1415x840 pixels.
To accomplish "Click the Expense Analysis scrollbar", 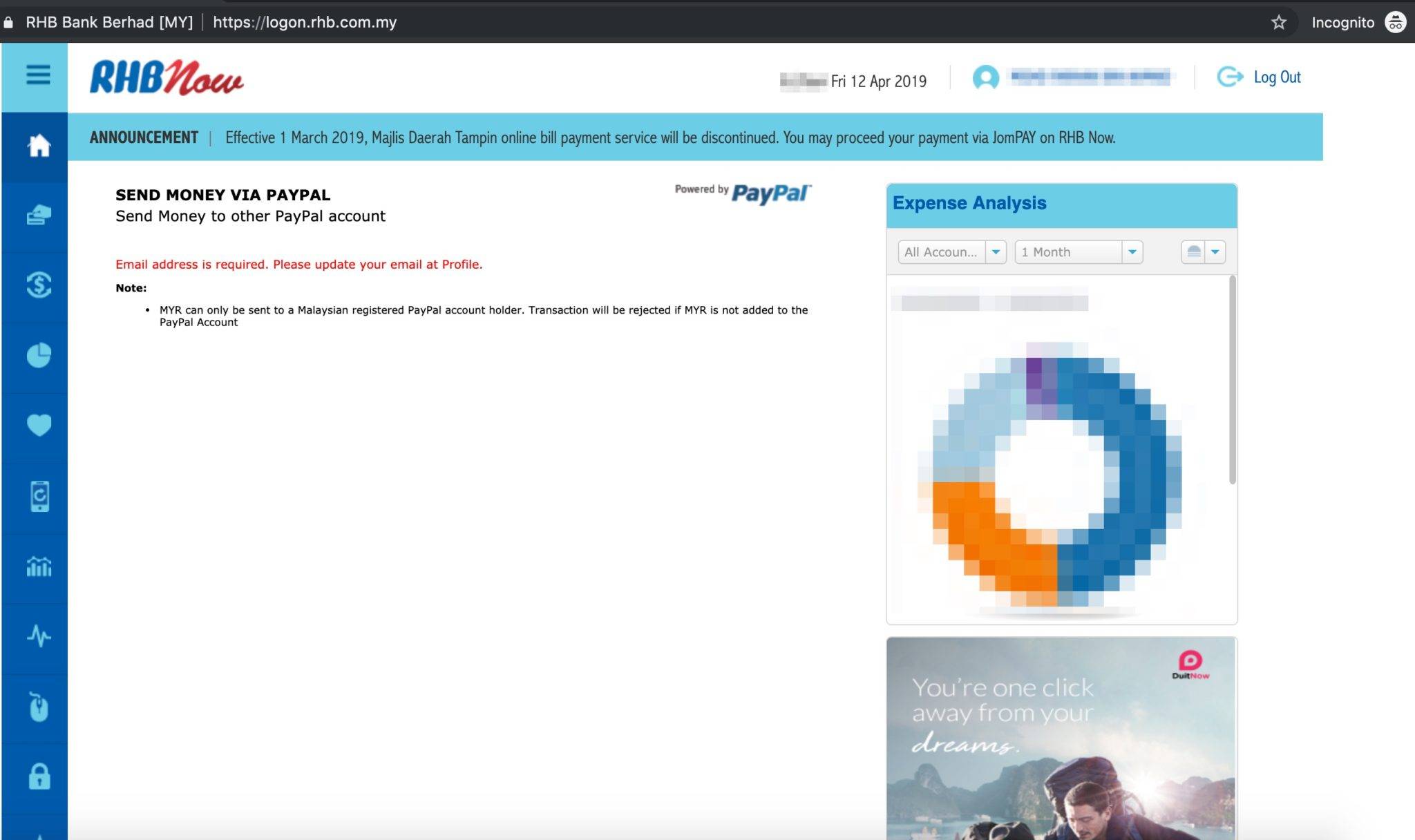I will click(1232, 380).
